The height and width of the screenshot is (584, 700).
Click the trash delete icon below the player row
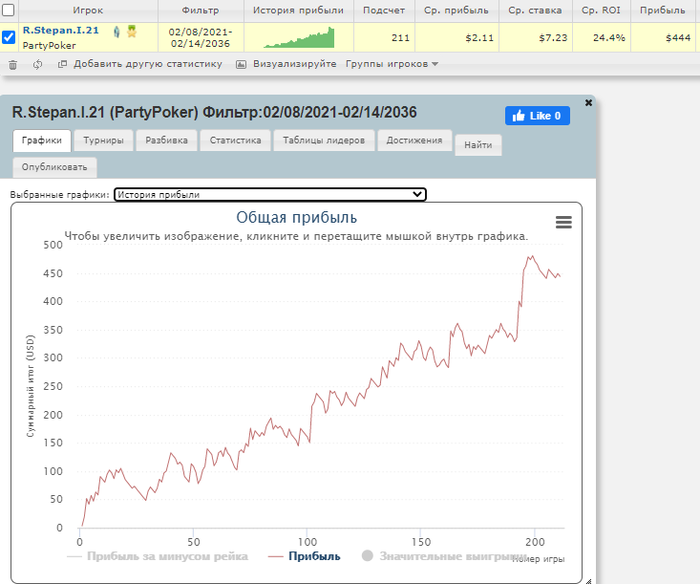pyautogui.click(x=12, y=65)
